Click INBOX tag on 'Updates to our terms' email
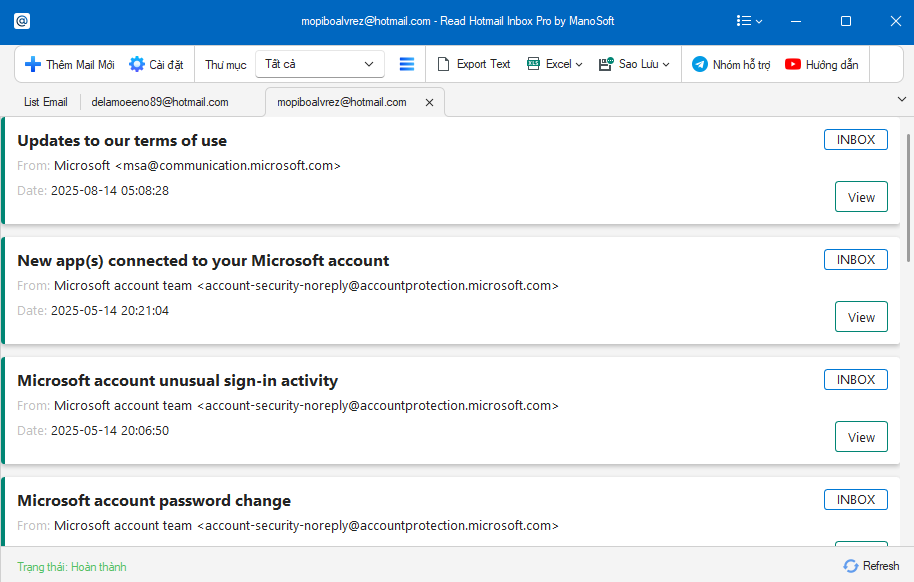Screen dimensions: 914x582 (x=856, y=140)
